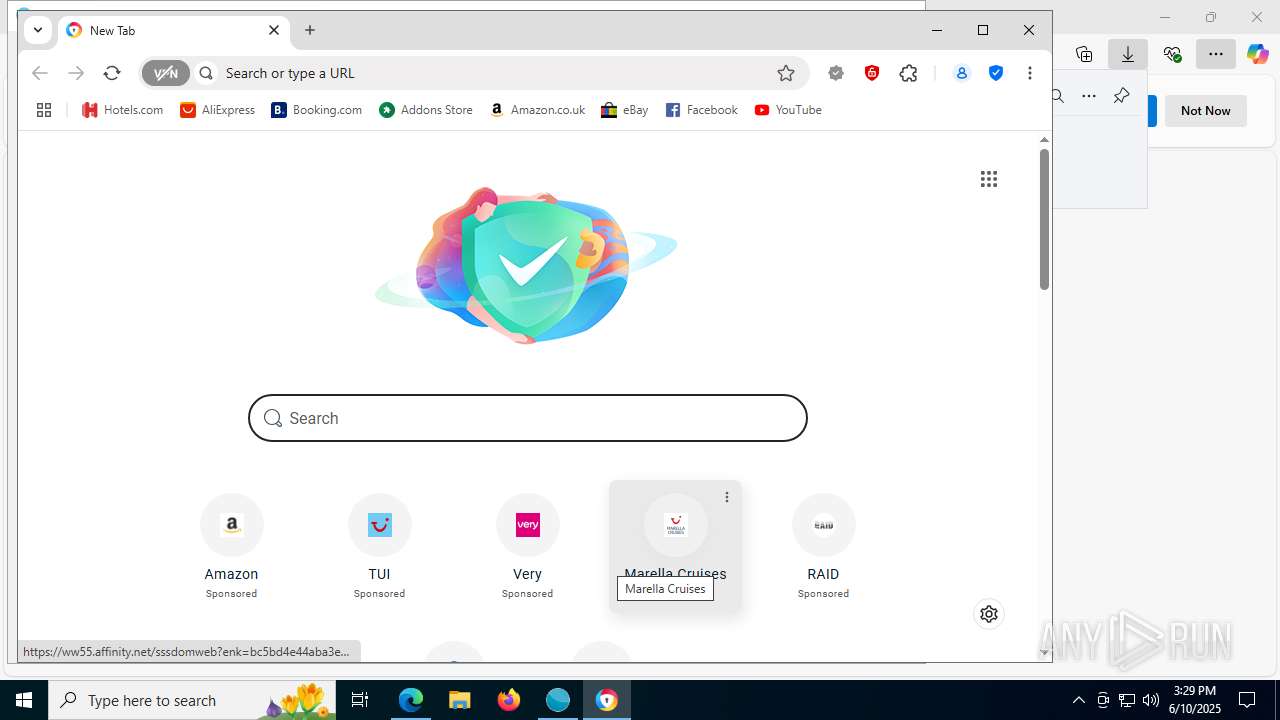Open a new tab with plus button

310,30
